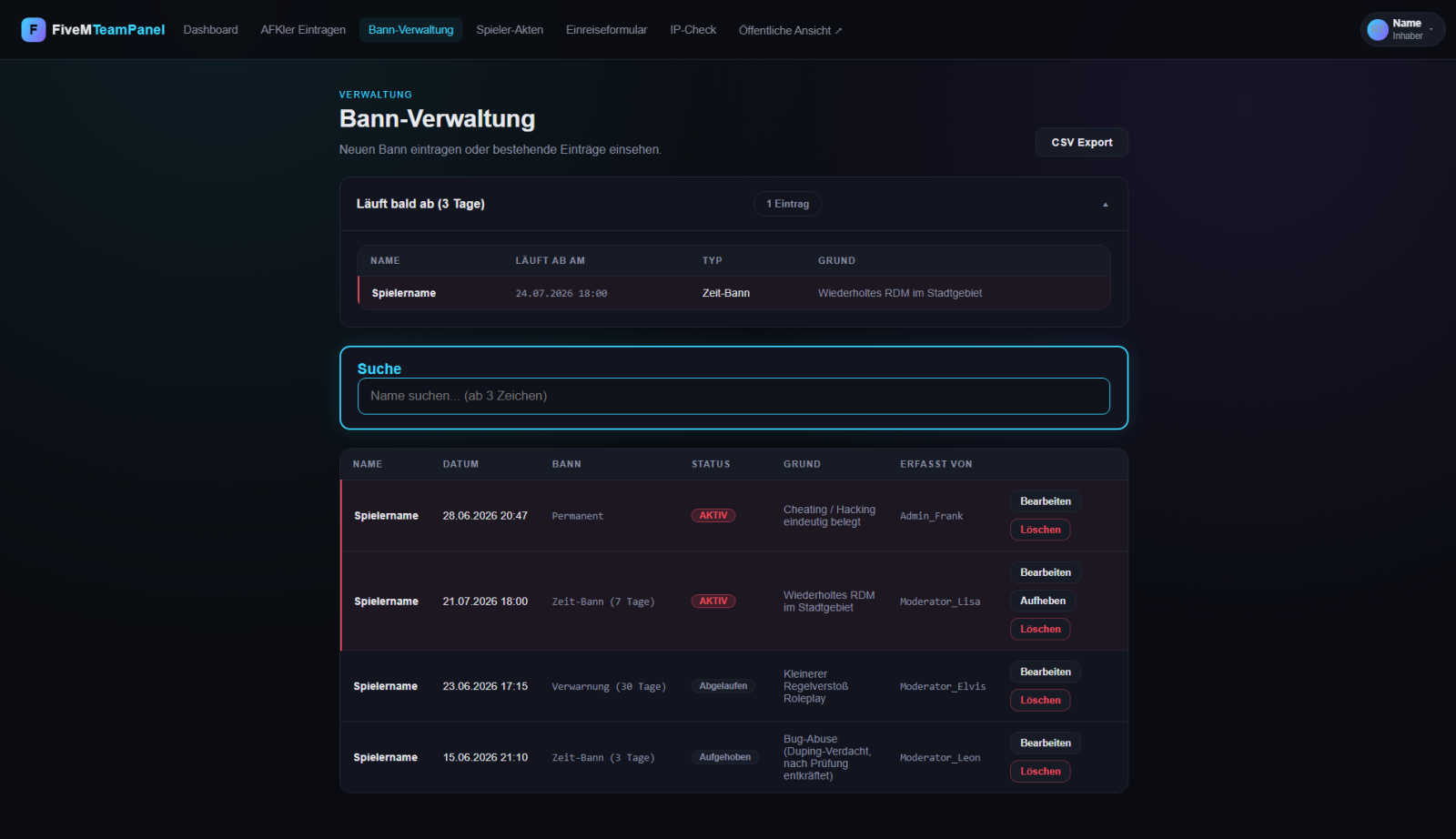Click the user avatar circle

(1378, 30)
